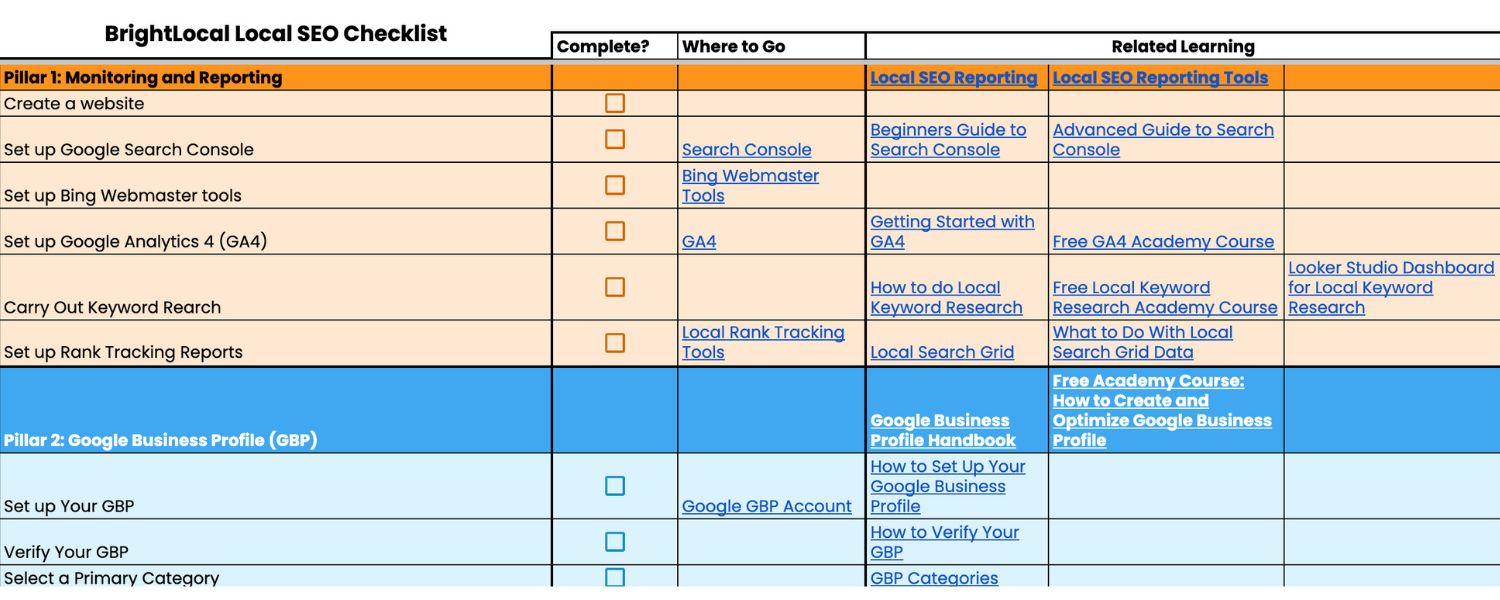Click the 'Google Business Profile Handbook' link
The height and width of the screenshot is (600, 1500).
click(x=941, y=430)
